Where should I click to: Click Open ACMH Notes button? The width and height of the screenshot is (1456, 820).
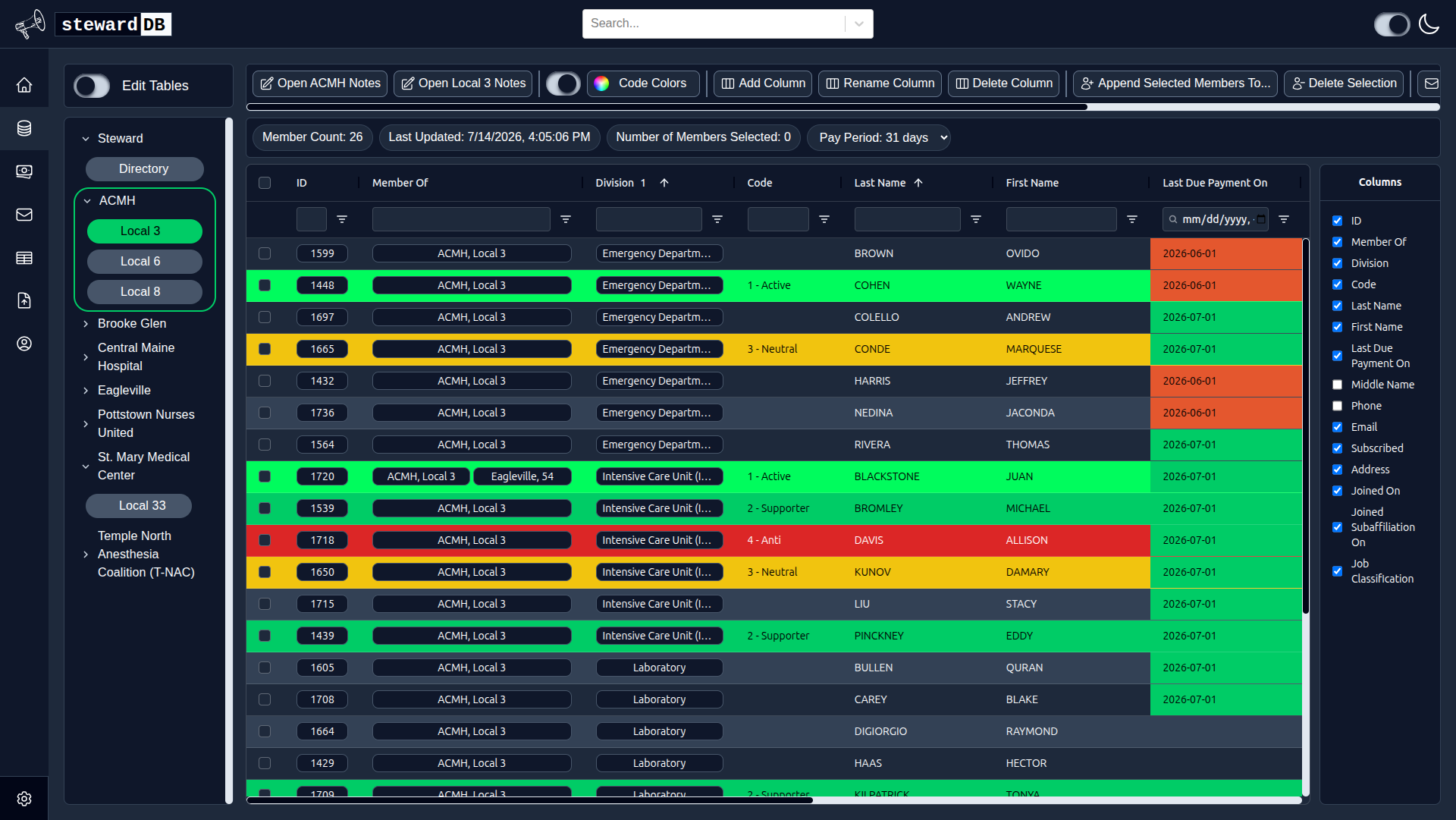tap(320, 83)
